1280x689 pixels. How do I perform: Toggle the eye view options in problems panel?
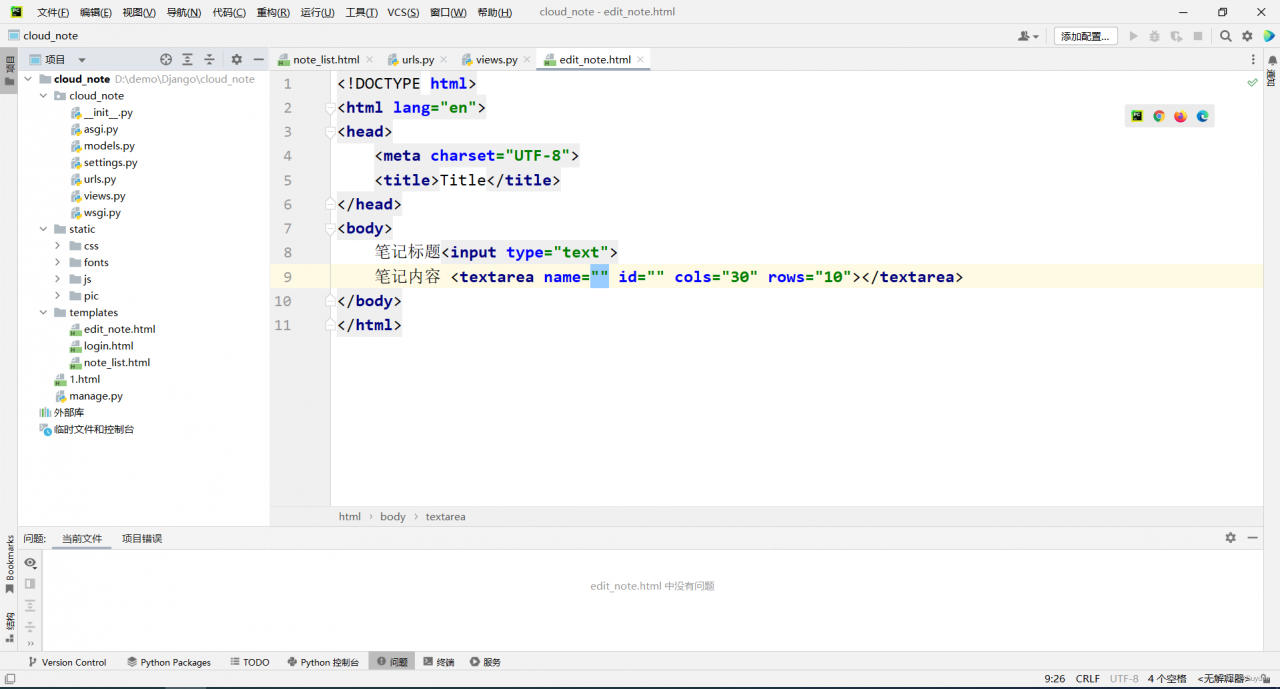click(30, 563)
